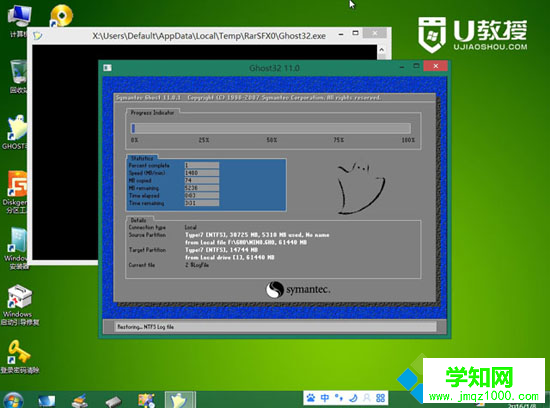The image size is (550, 408).
Task: Open the paintbrush tool on the taskbar
Action: tap(80, 401)
